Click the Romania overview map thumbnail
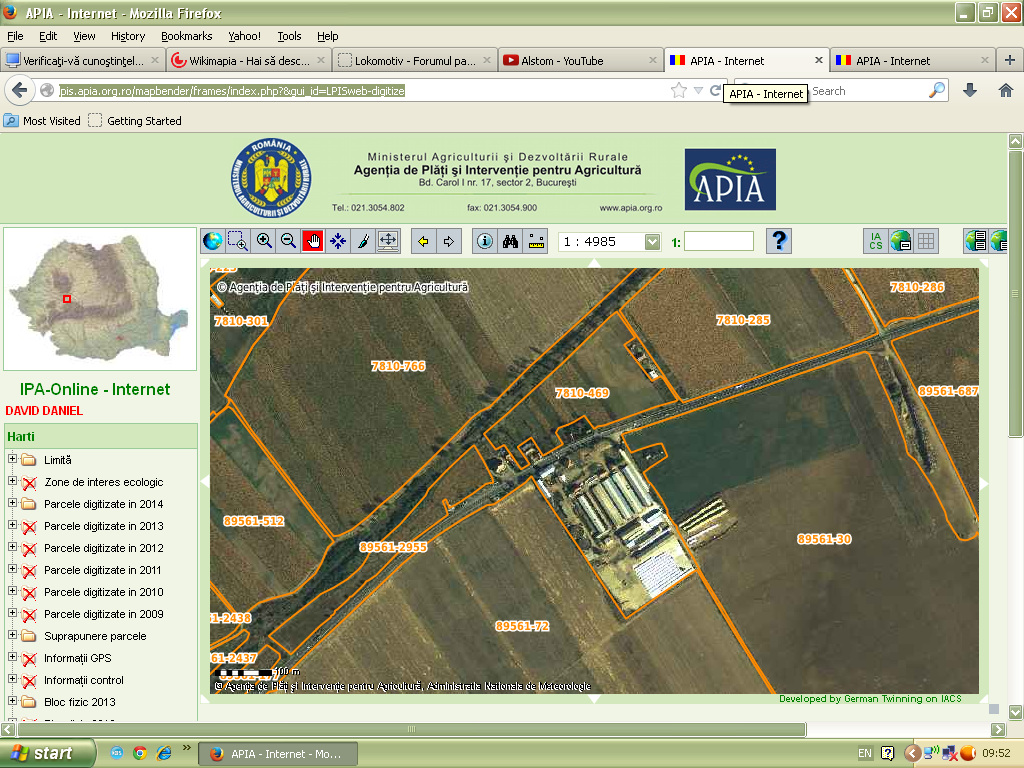Screen dimensions: 1024x768 [x=100, y=299]
